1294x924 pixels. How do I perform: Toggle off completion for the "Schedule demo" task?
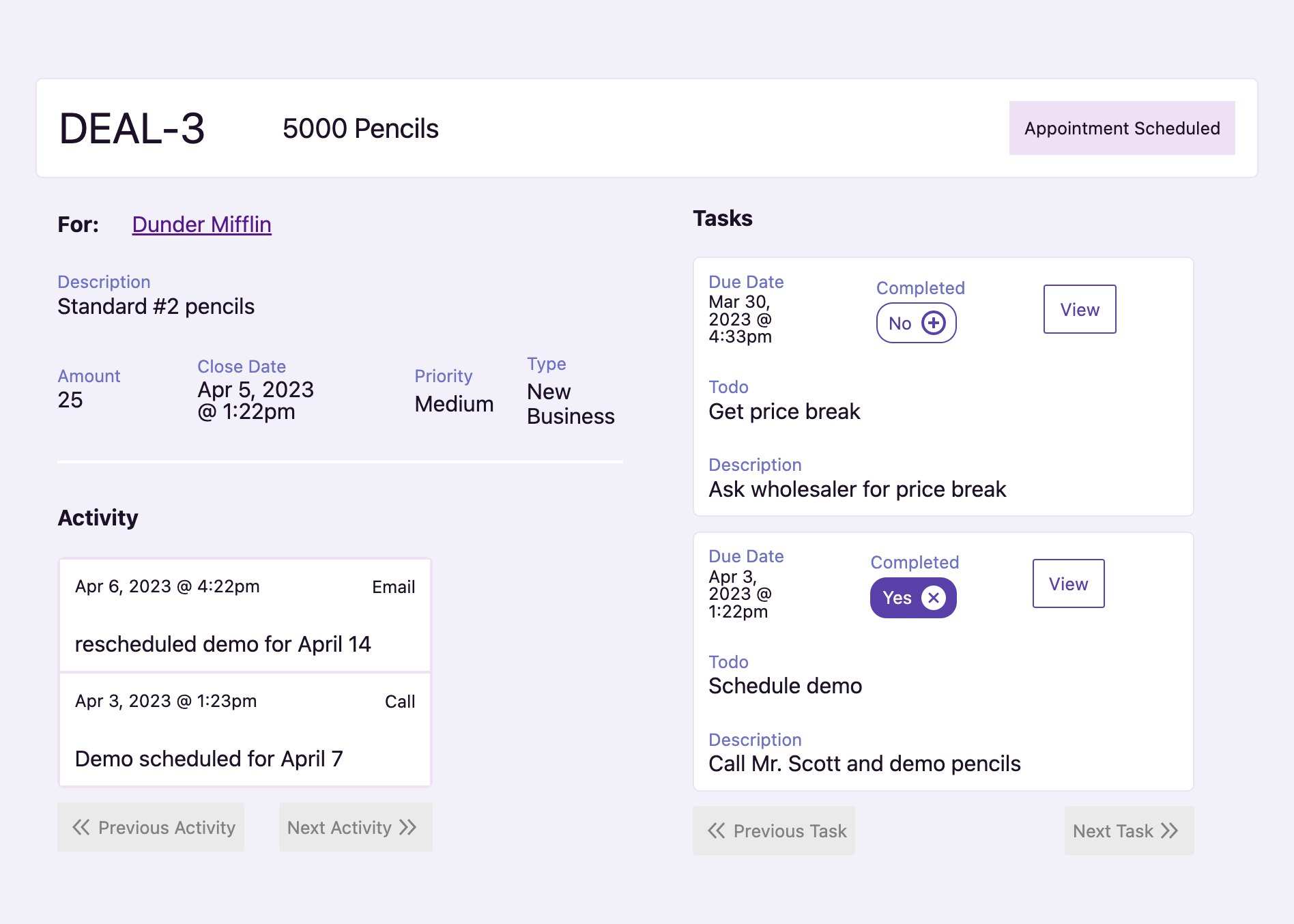pyautogui.click(x=913, y=598)
